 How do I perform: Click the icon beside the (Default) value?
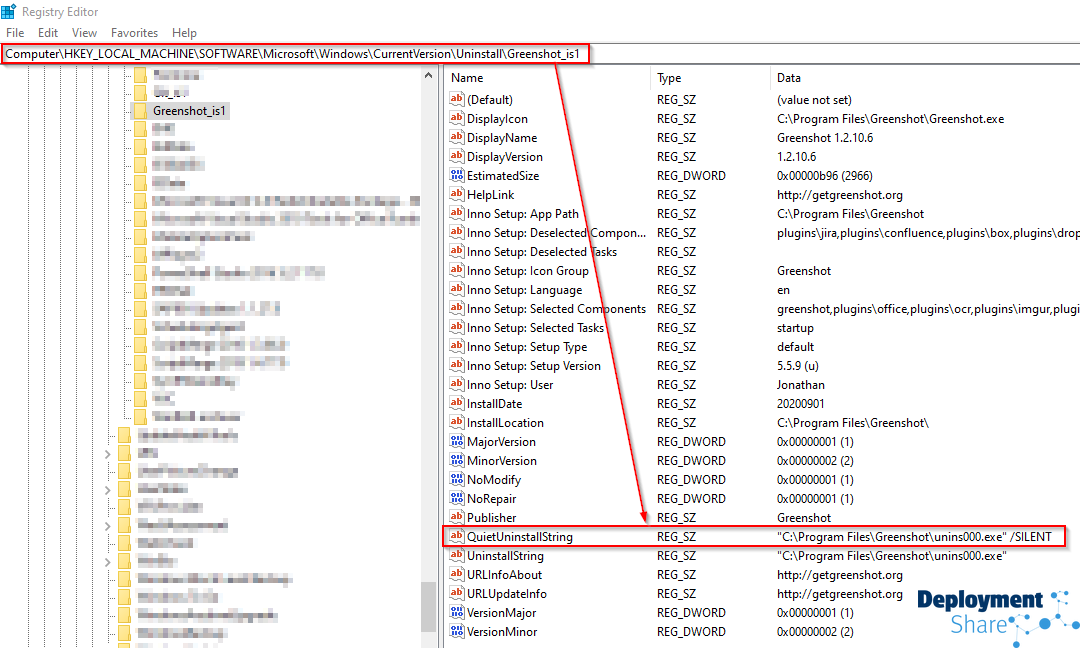[457, 100]
